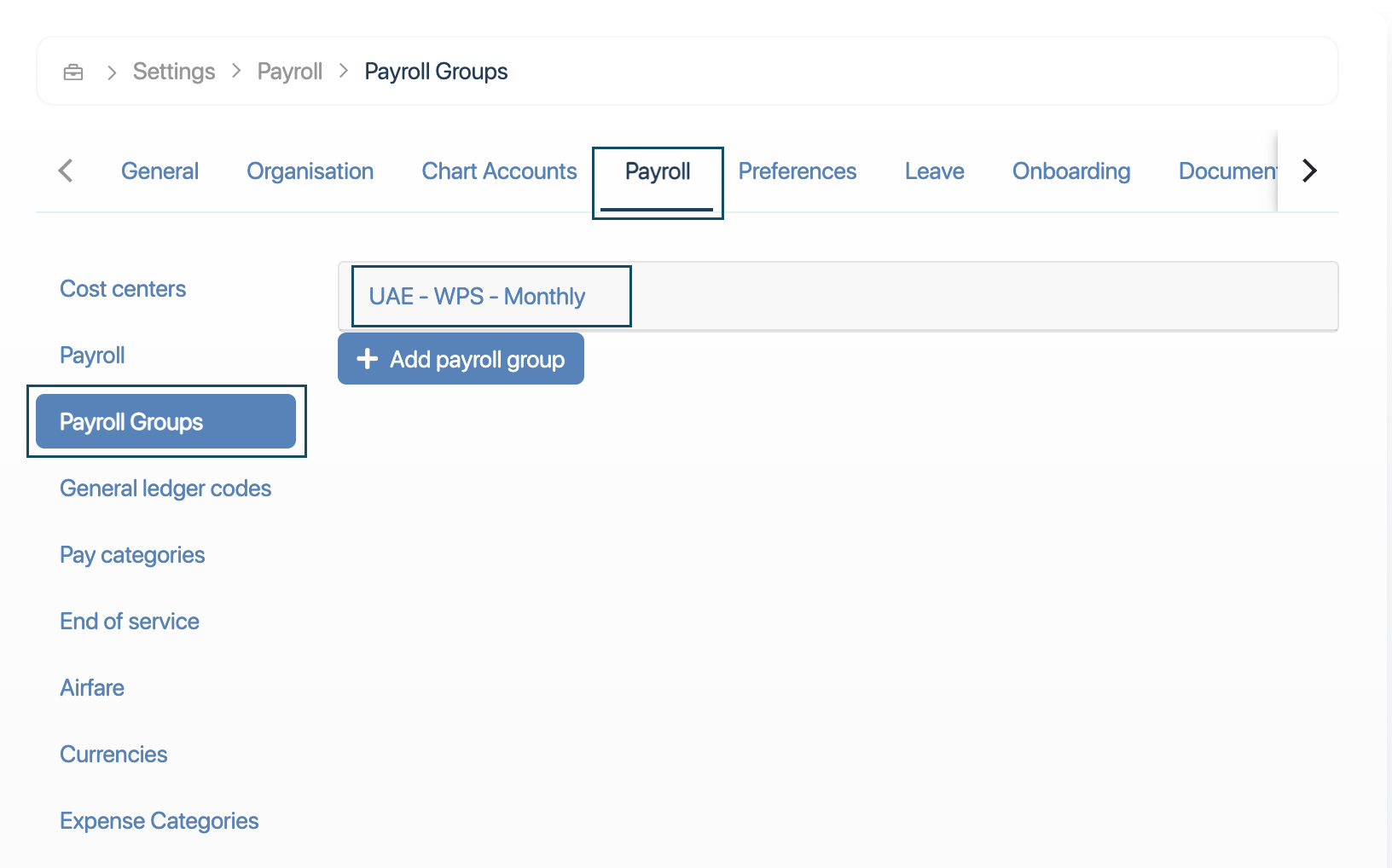This screenshot has height=868, width=1392.
Task: Select Expense Categories in the sidebar
Action: point(159,821)
